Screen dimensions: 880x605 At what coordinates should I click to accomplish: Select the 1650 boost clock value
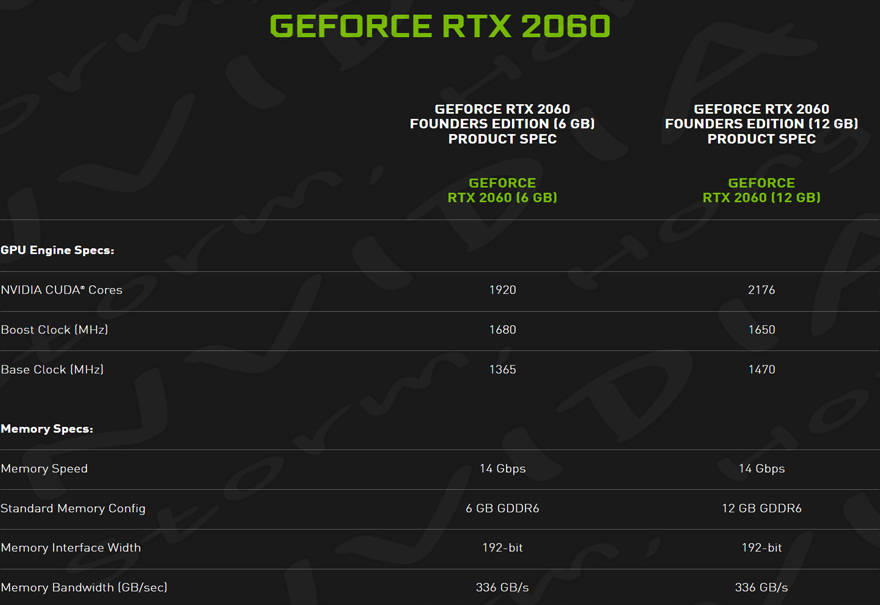click(762, 330)
